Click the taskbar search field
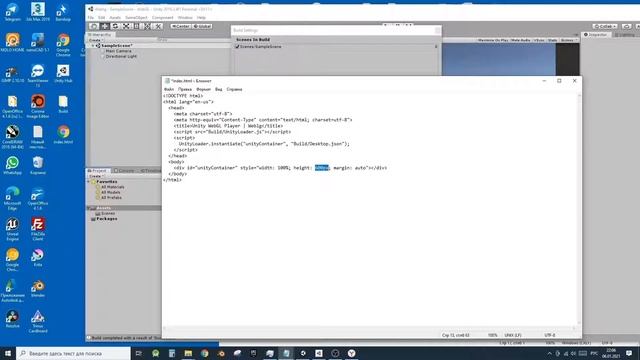640x360 pixels. pyautogui.click(x=73, y=353)
